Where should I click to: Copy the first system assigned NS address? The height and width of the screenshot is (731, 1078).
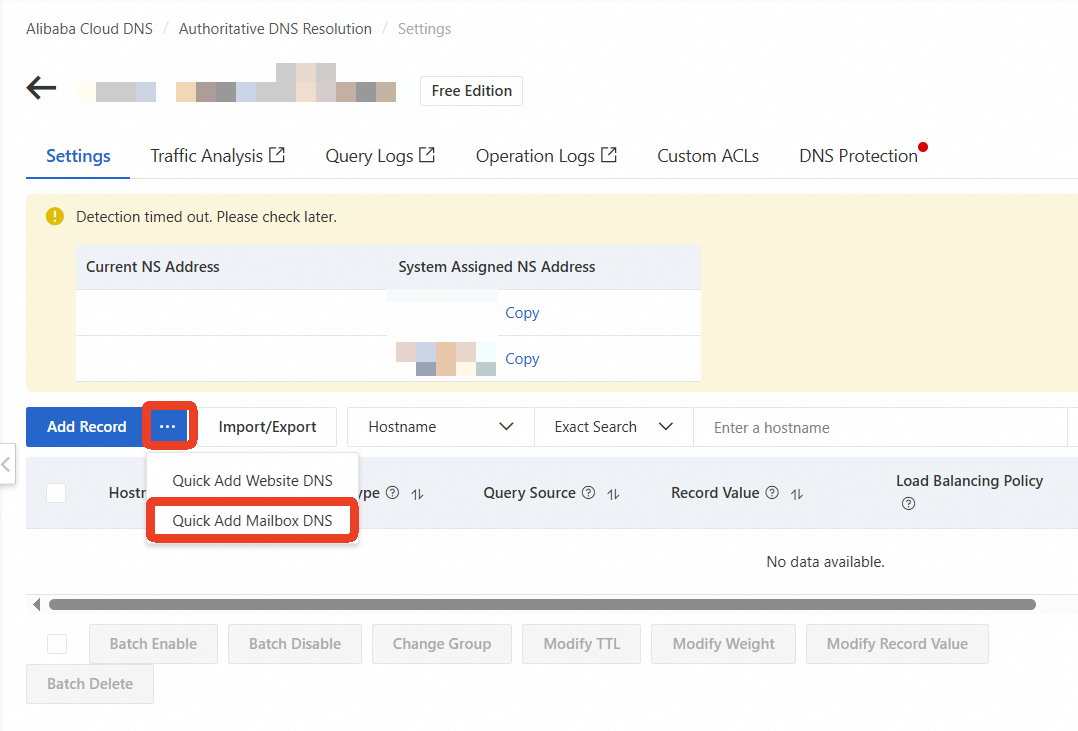click(x=522, y=313)
